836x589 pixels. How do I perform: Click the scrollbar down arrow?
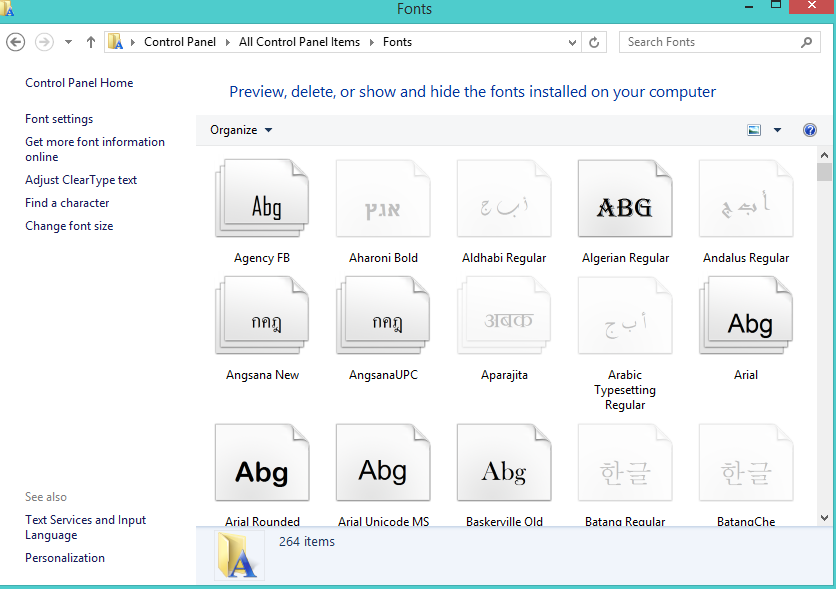tap(824, 518)
